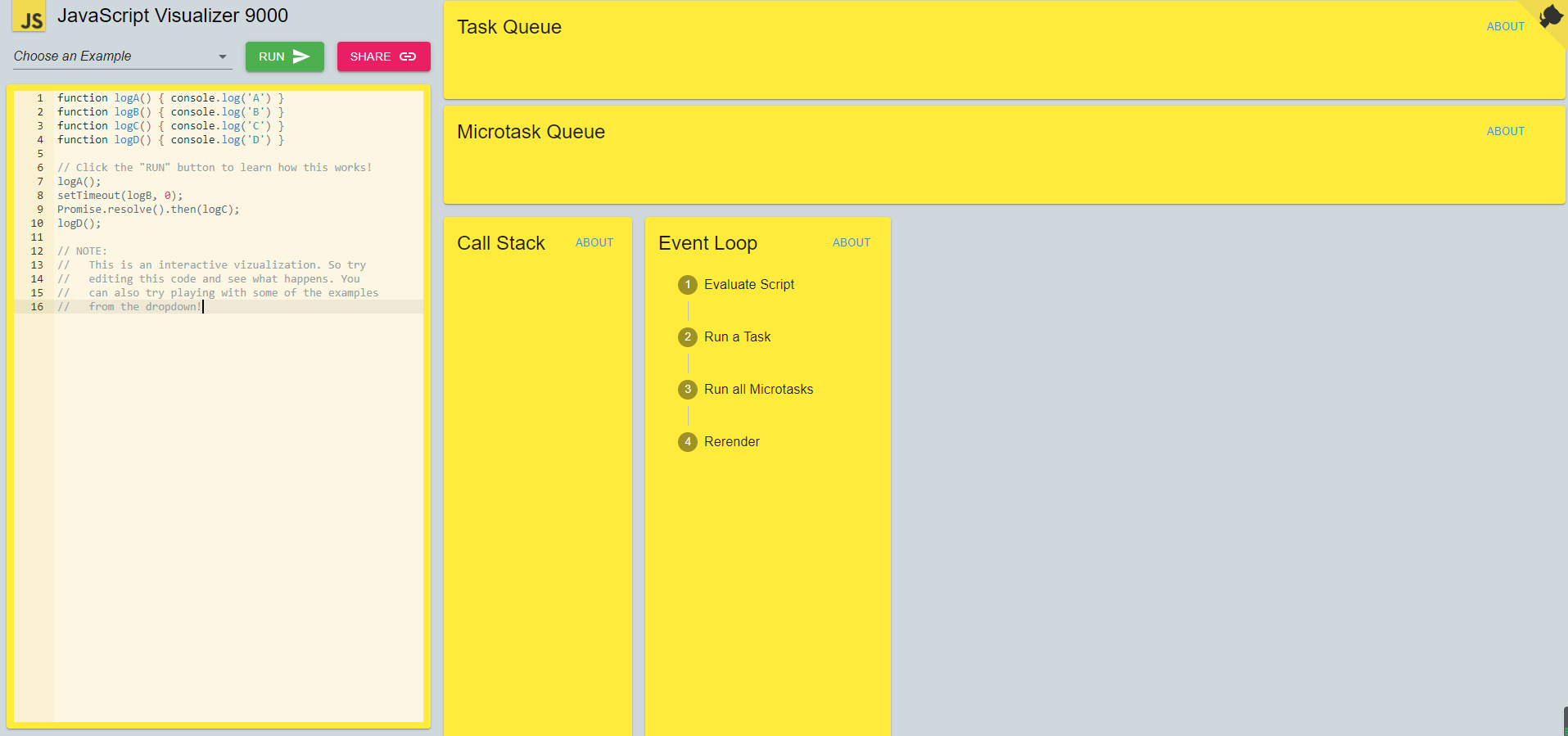Screen dimensions: 1568x736
Task: Click the Run all Microtasks step label
Action: click(758, 390)
